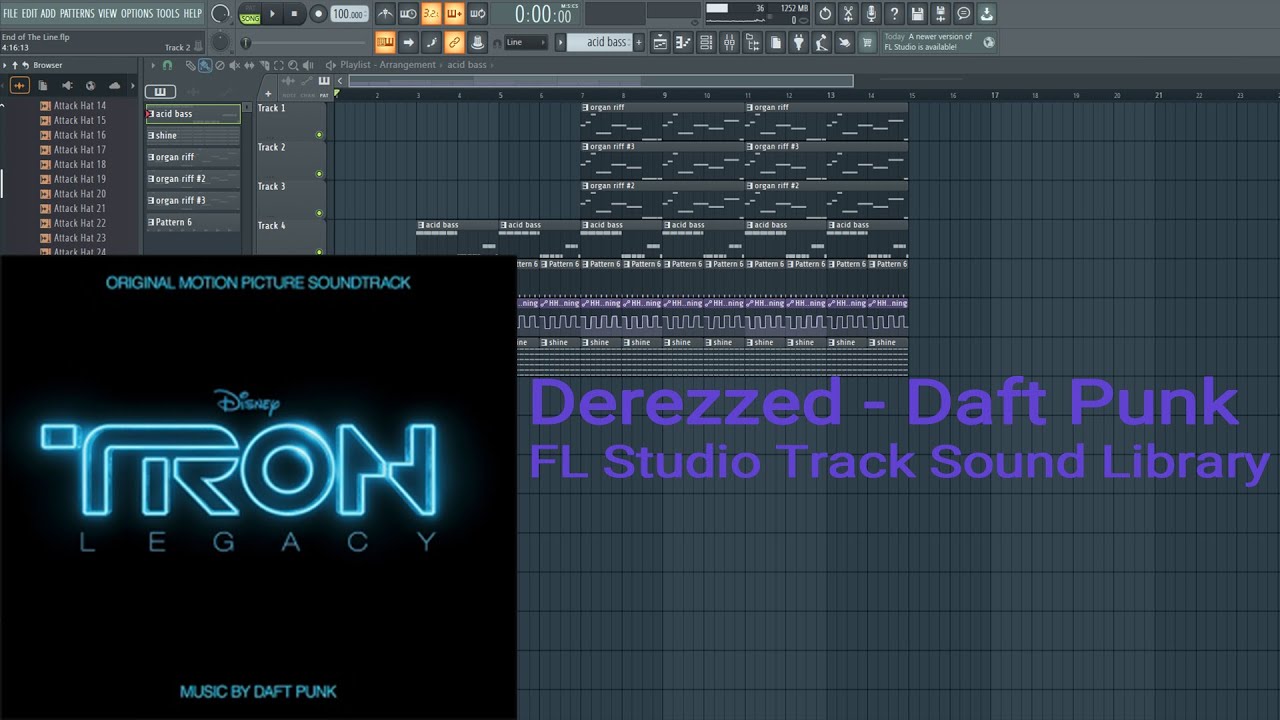
Task: Click the Play button in transport
Action: pos(272,14)
